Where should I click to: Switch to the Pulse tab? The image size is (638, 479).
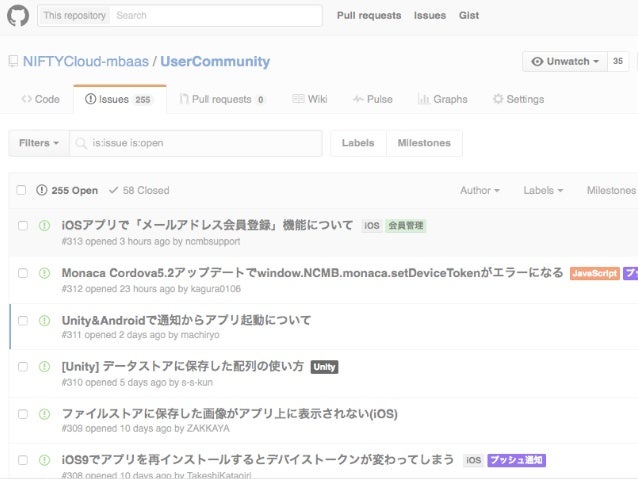[373, 99]
